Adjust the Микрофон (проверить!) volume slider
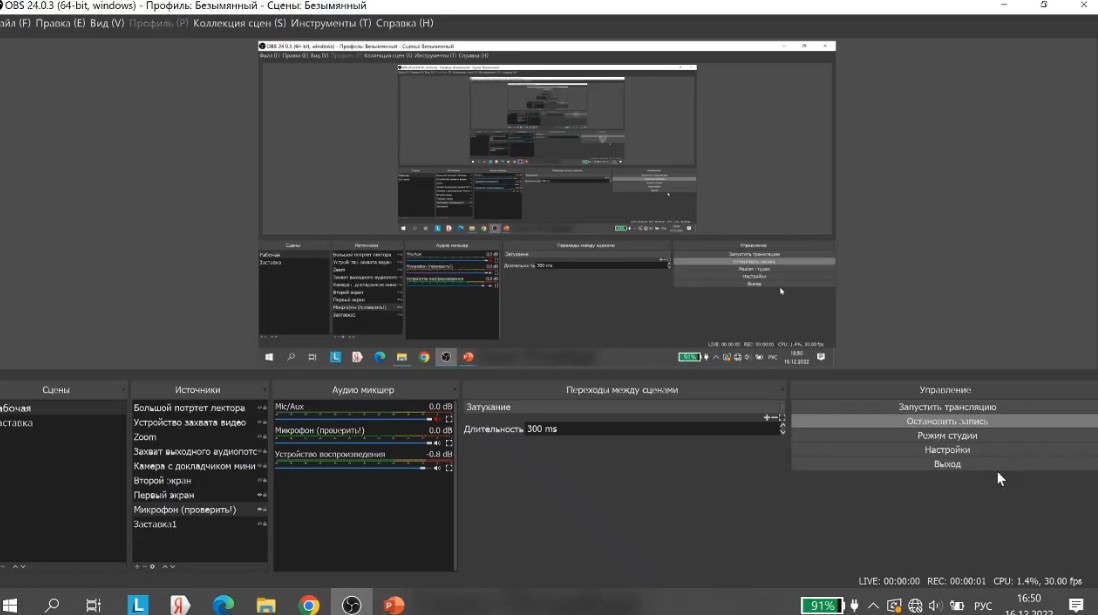This screenshot has height=615, width=1098. 350,443
